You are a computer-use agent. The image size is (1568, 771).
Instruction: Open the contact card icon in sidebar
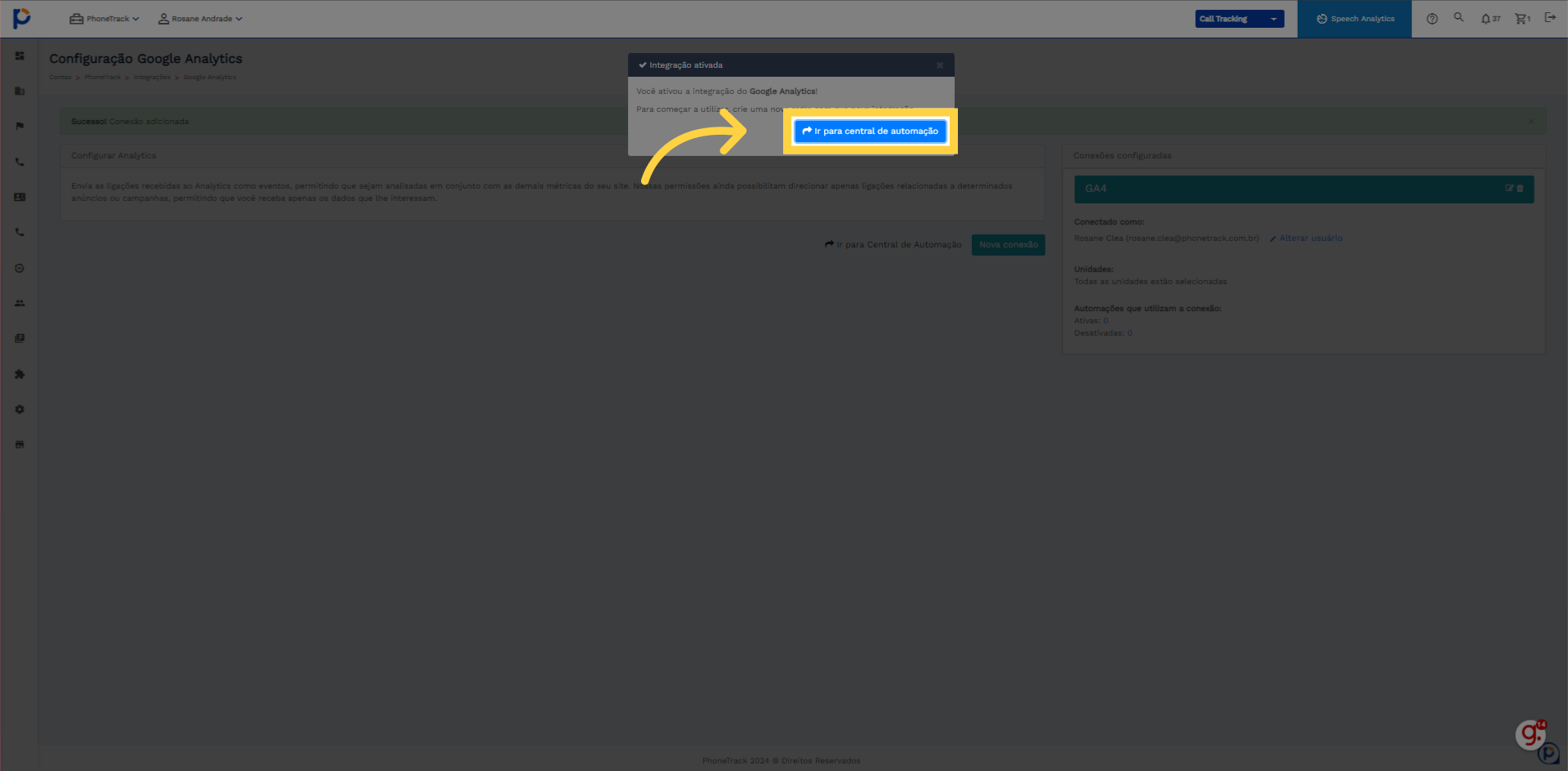pos(20,197)
